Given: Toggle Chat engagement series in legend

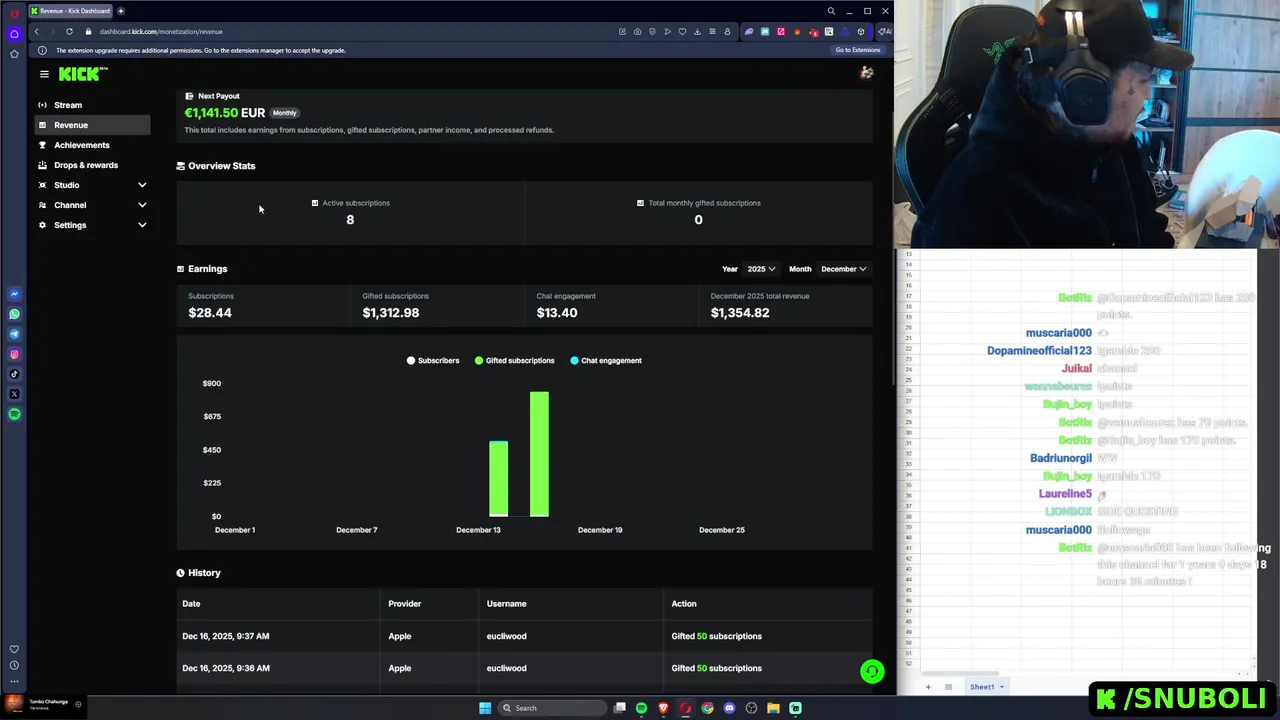Looking at the screenshot, I should pos(606,360).
